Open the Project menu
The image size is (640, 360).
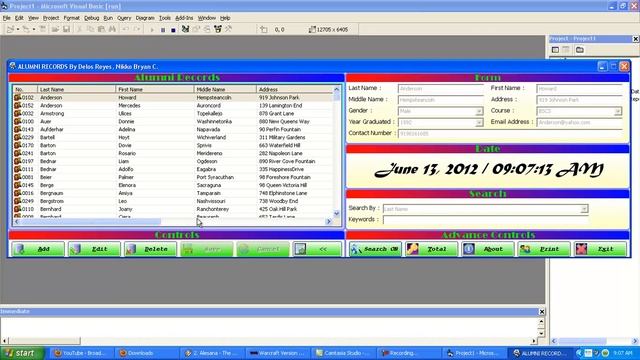coord(51,18)
